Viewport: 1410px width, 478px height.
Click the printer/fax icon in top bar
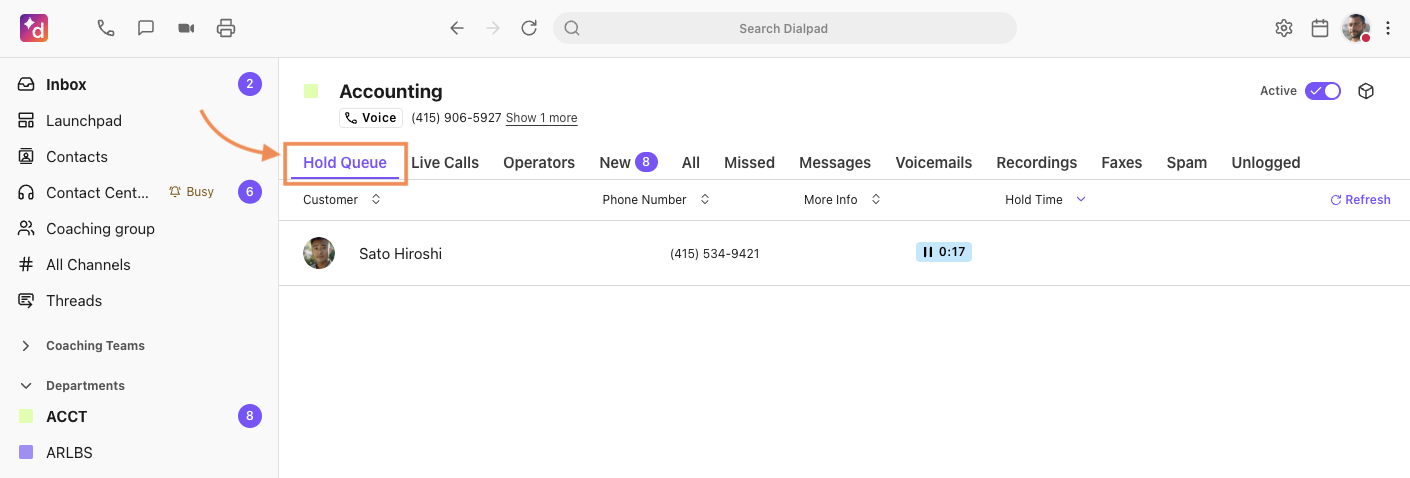tap(226, 28)
